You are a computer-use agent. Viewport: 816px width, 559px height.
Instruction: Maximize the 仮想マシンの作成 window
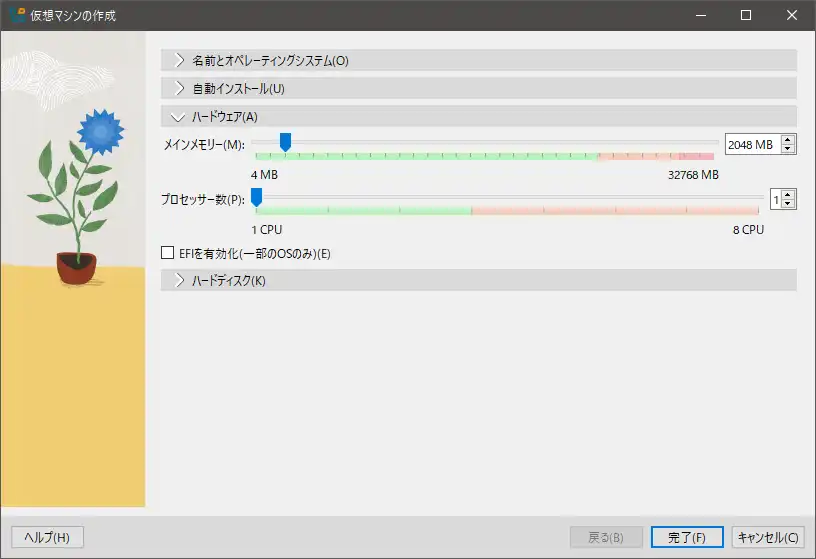point(745,15)
